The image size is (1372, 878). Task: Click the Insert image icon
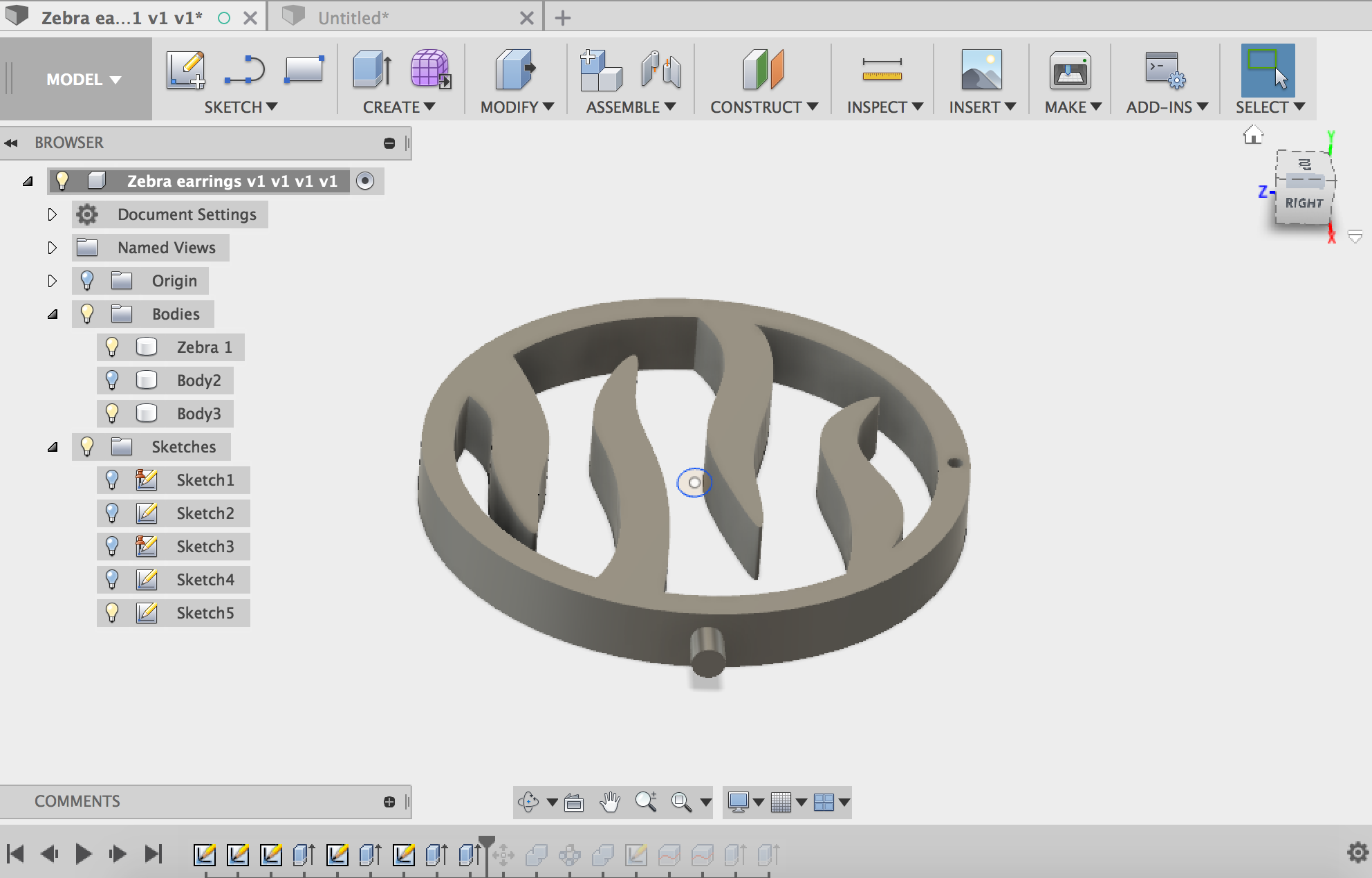[981, 70]
